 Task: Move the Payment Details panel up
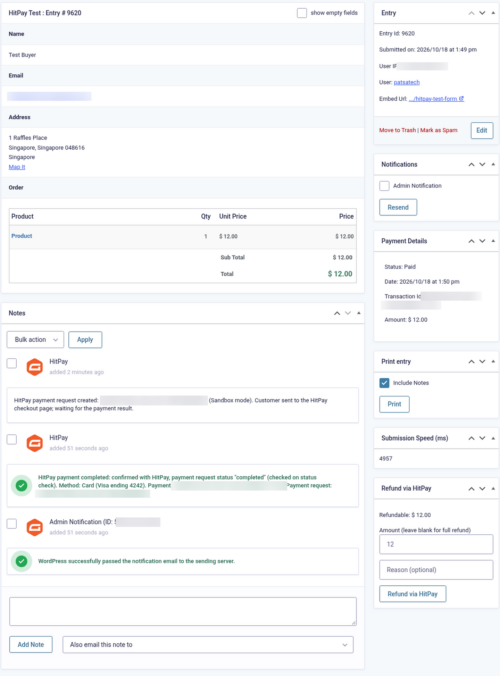[472, 241]
